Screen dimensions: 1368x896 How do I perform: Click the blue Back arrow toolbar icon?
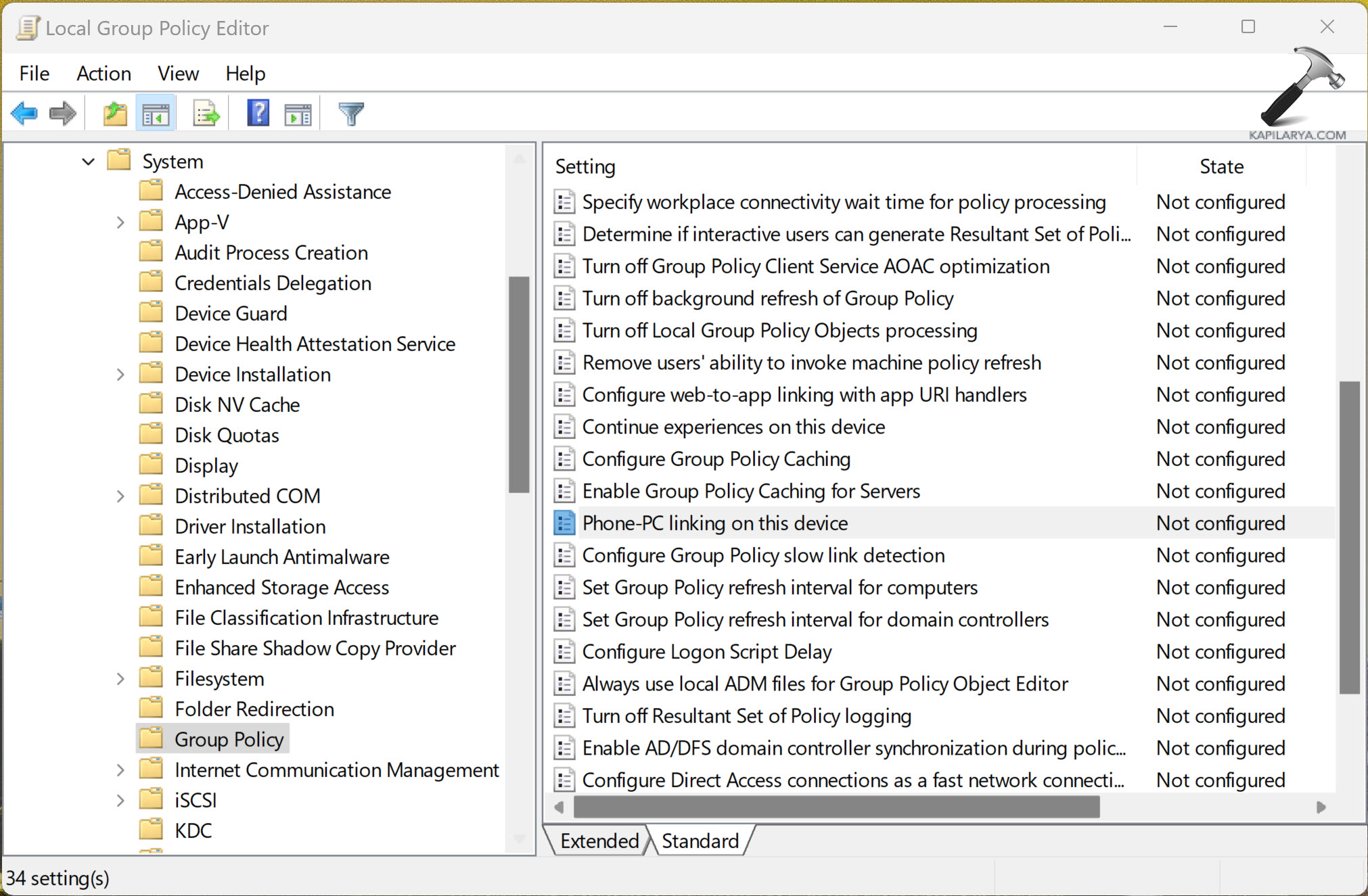pyautogui.click(x=25, y=114)
